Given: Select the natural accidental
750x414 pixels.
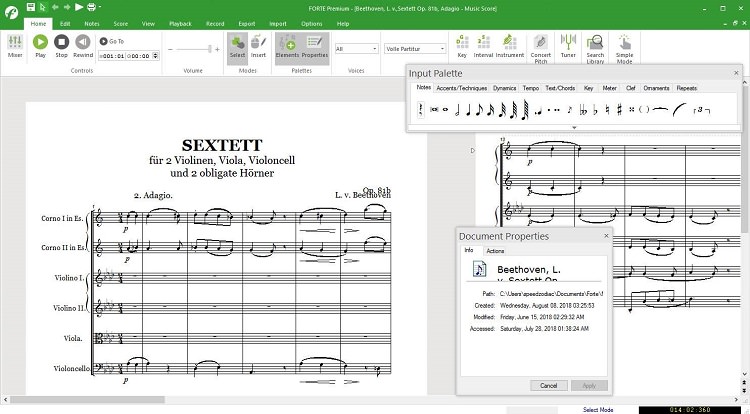Looking at the screenshot, I should (607, 110).
